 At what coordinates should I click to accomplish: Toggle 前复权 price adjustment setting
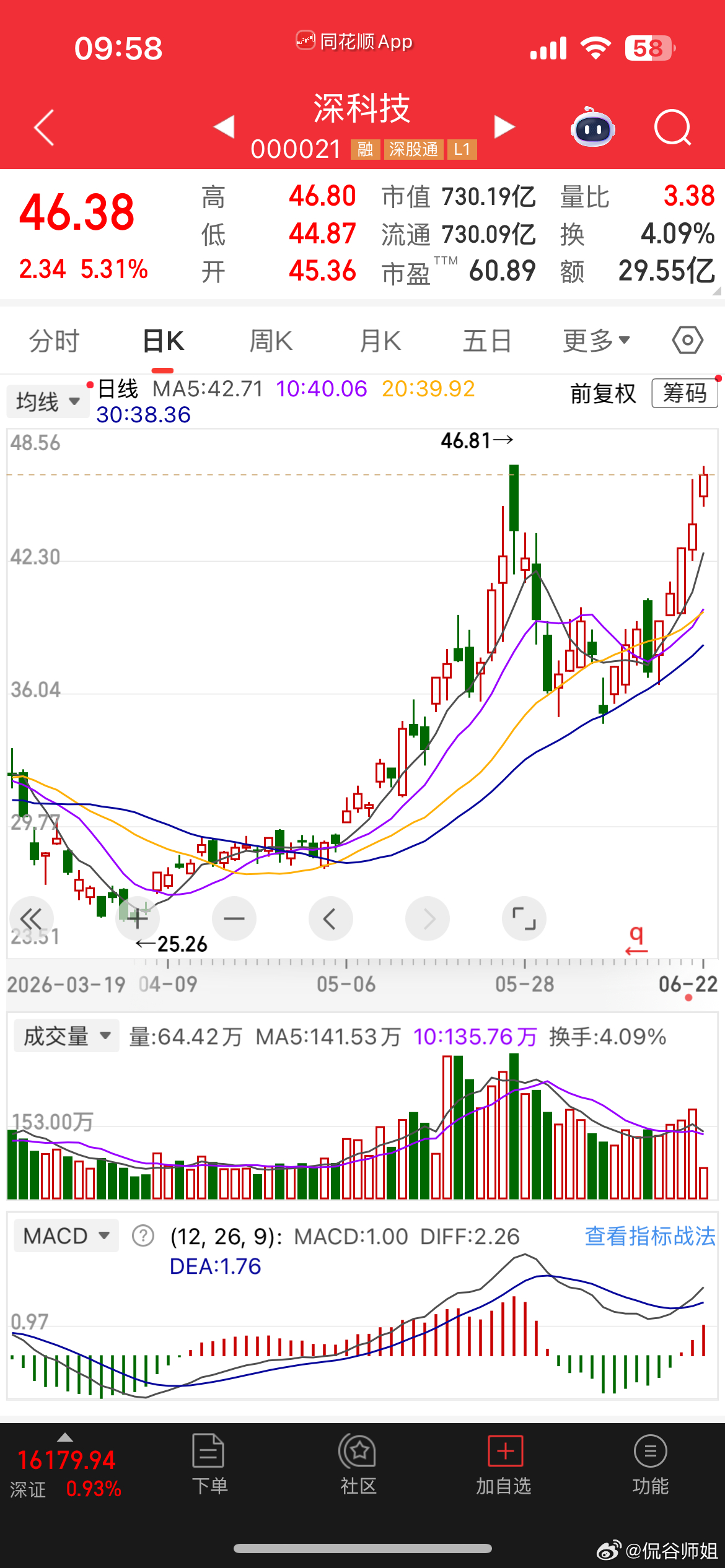pyautogui.click(x=603, y=393)
